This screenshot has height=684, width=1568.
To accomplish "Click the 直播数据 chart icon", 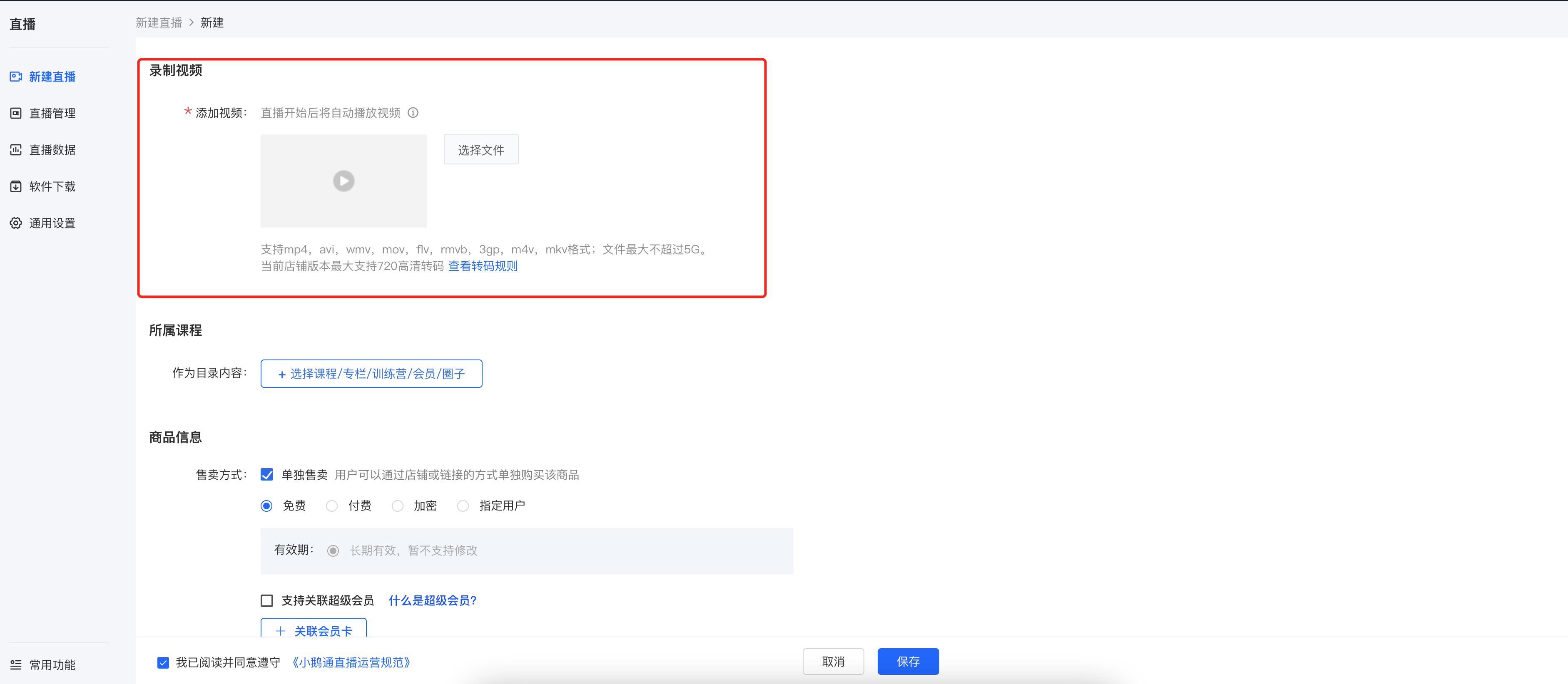I will (x=16, y=149).
